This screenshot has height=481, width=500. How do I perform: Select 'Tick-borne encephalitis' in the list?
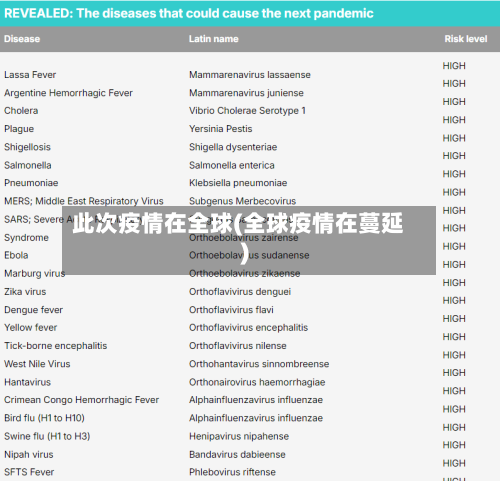click(56, 346)
